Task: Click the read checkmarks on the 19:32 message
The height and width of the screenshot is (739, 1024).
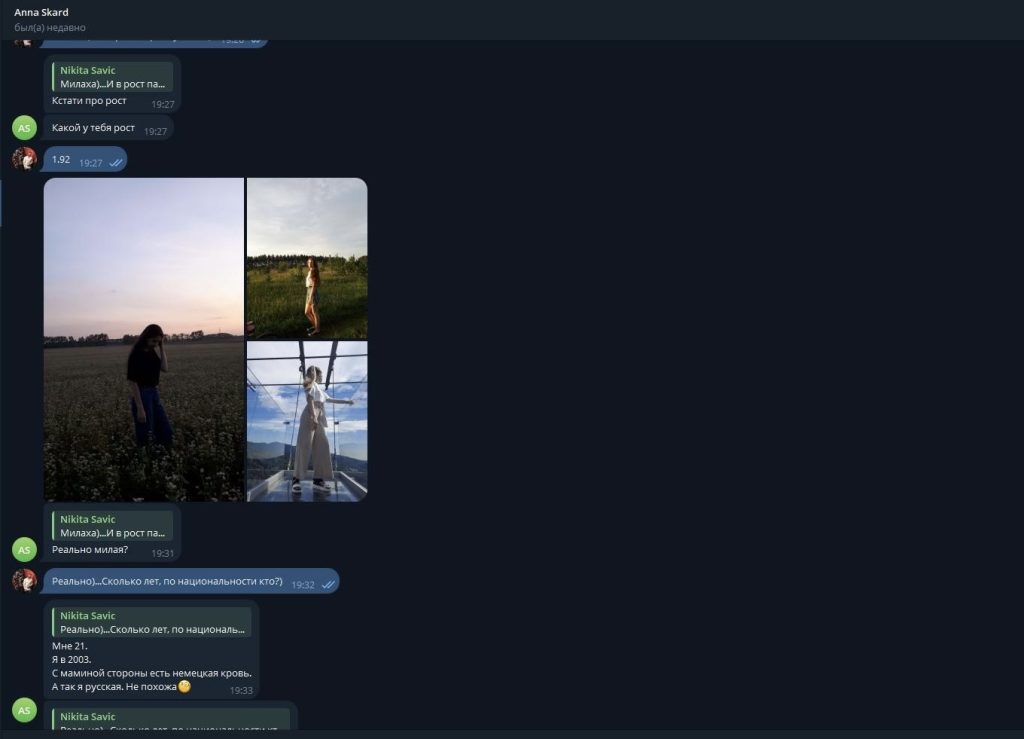Action: pyautogui.click(x=328, y=584)
